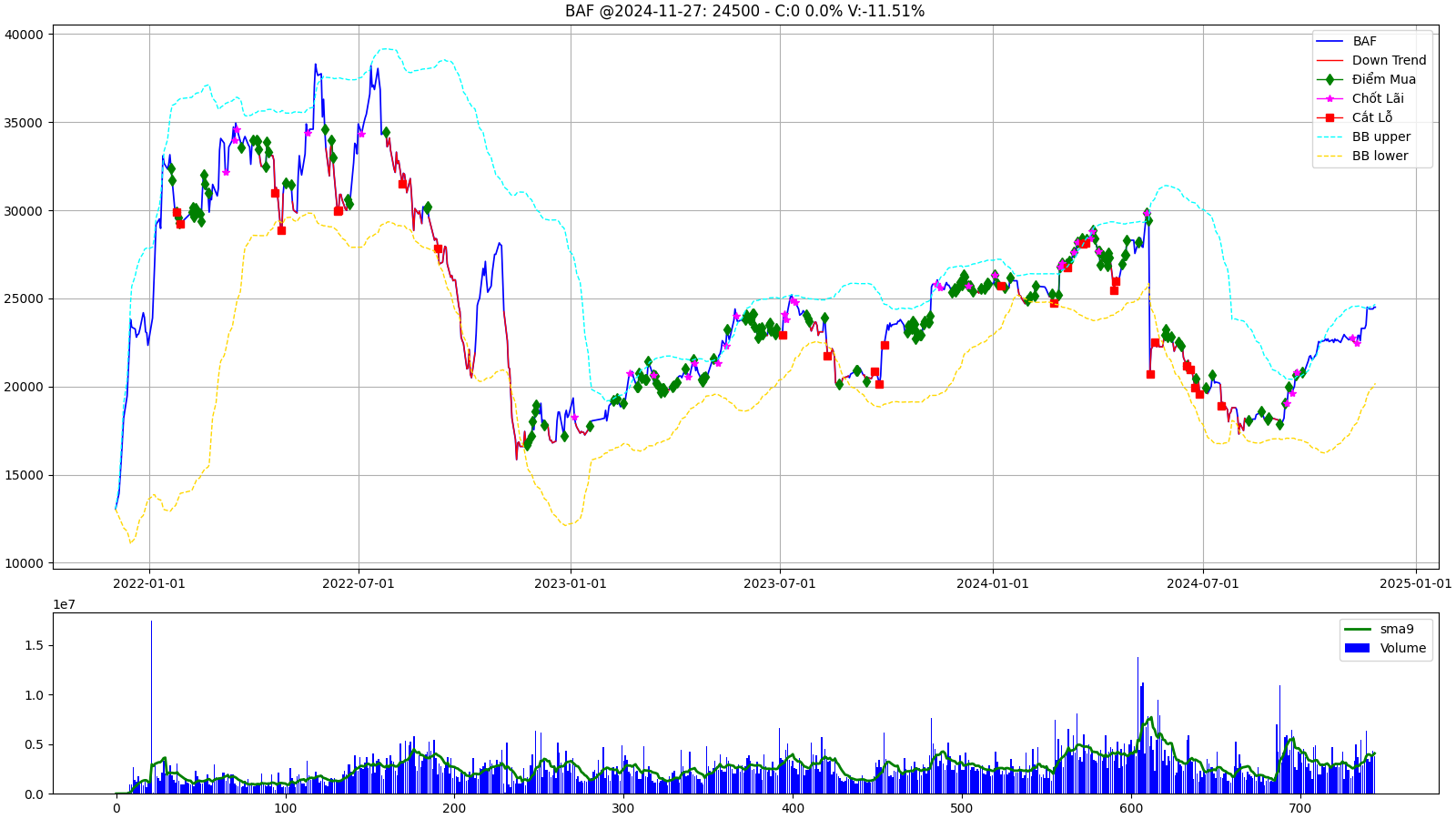Click the chart title starting with BAF @2024-11-27
This screenshot has height=819, width=1456.
[x=744, y=11]
